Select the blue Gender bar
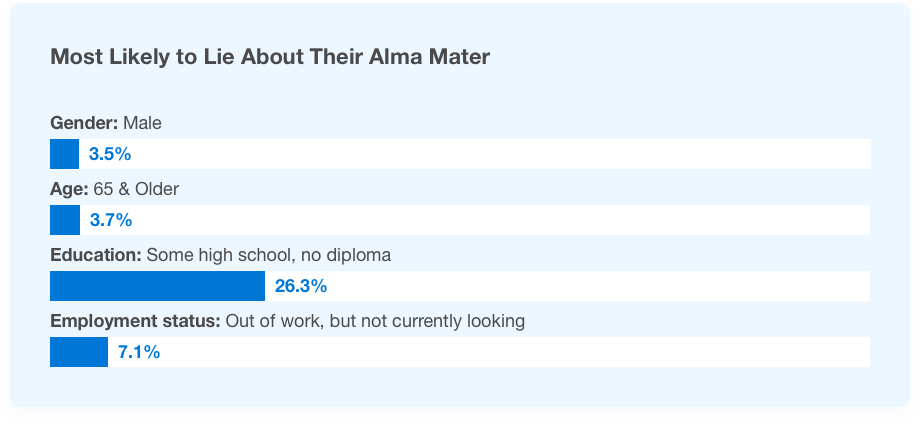Screen dimensions: 920x424 (x=65, y=154)
